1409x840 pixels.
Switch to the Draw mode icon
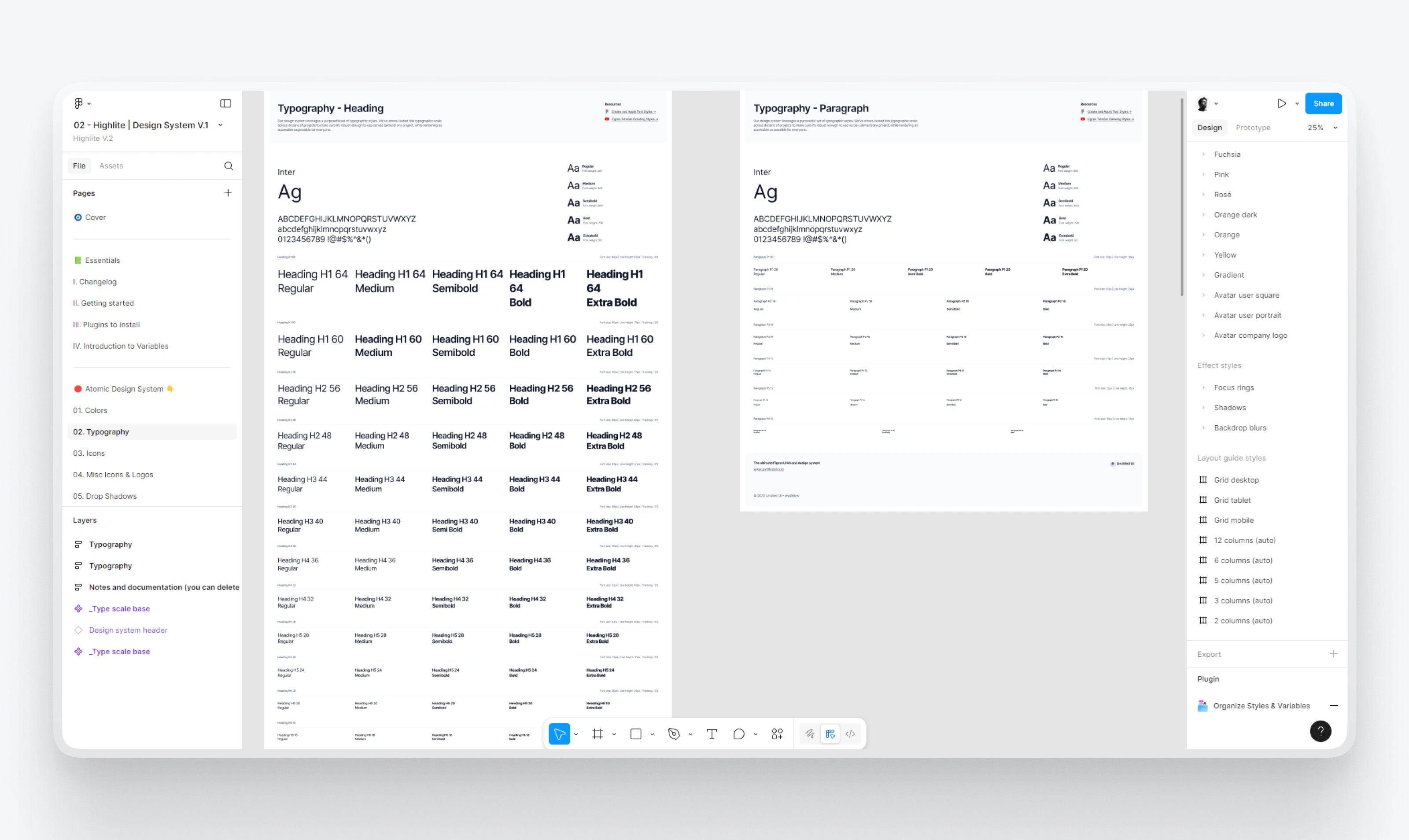coord(810,733)
